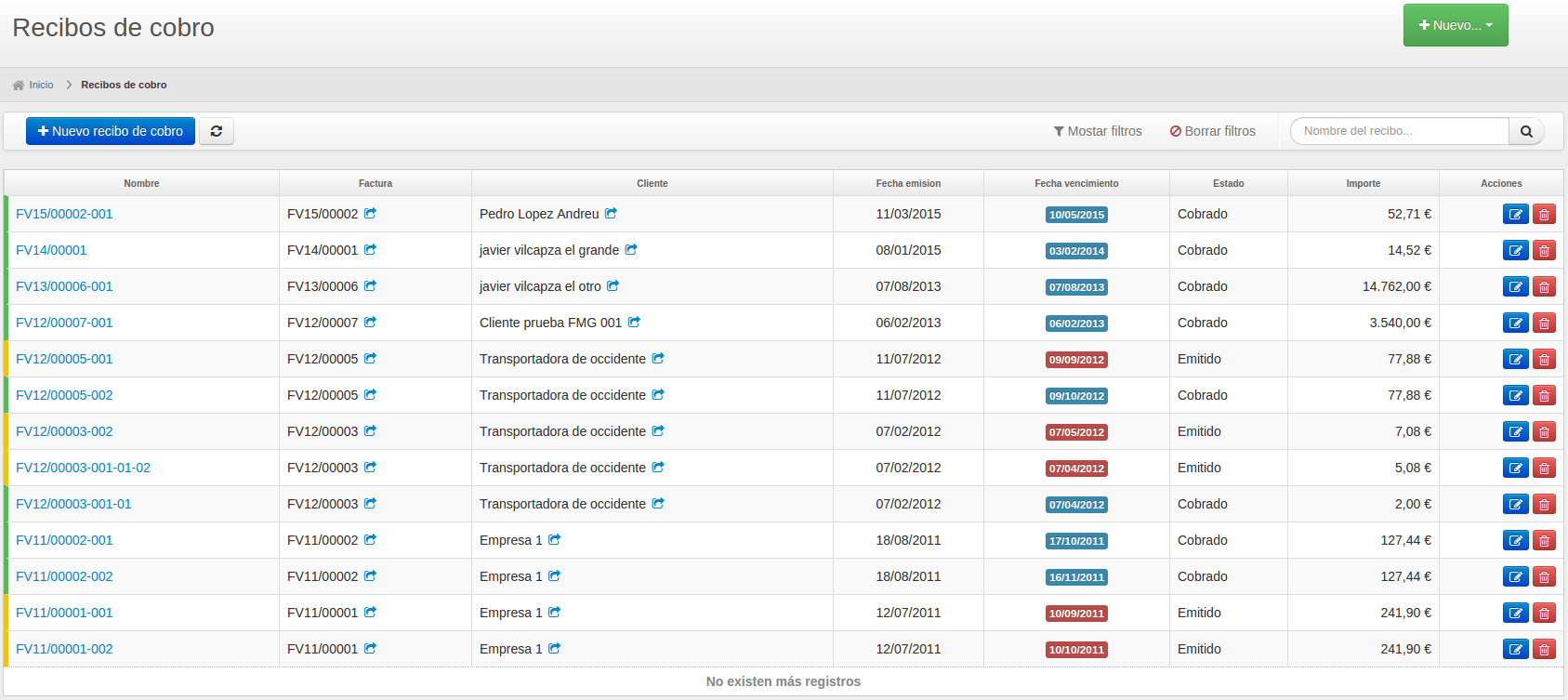Edit receipt FV12/00003-002
The height and width of the screenshot is (700, 1568).
[x=1516, y=431]
